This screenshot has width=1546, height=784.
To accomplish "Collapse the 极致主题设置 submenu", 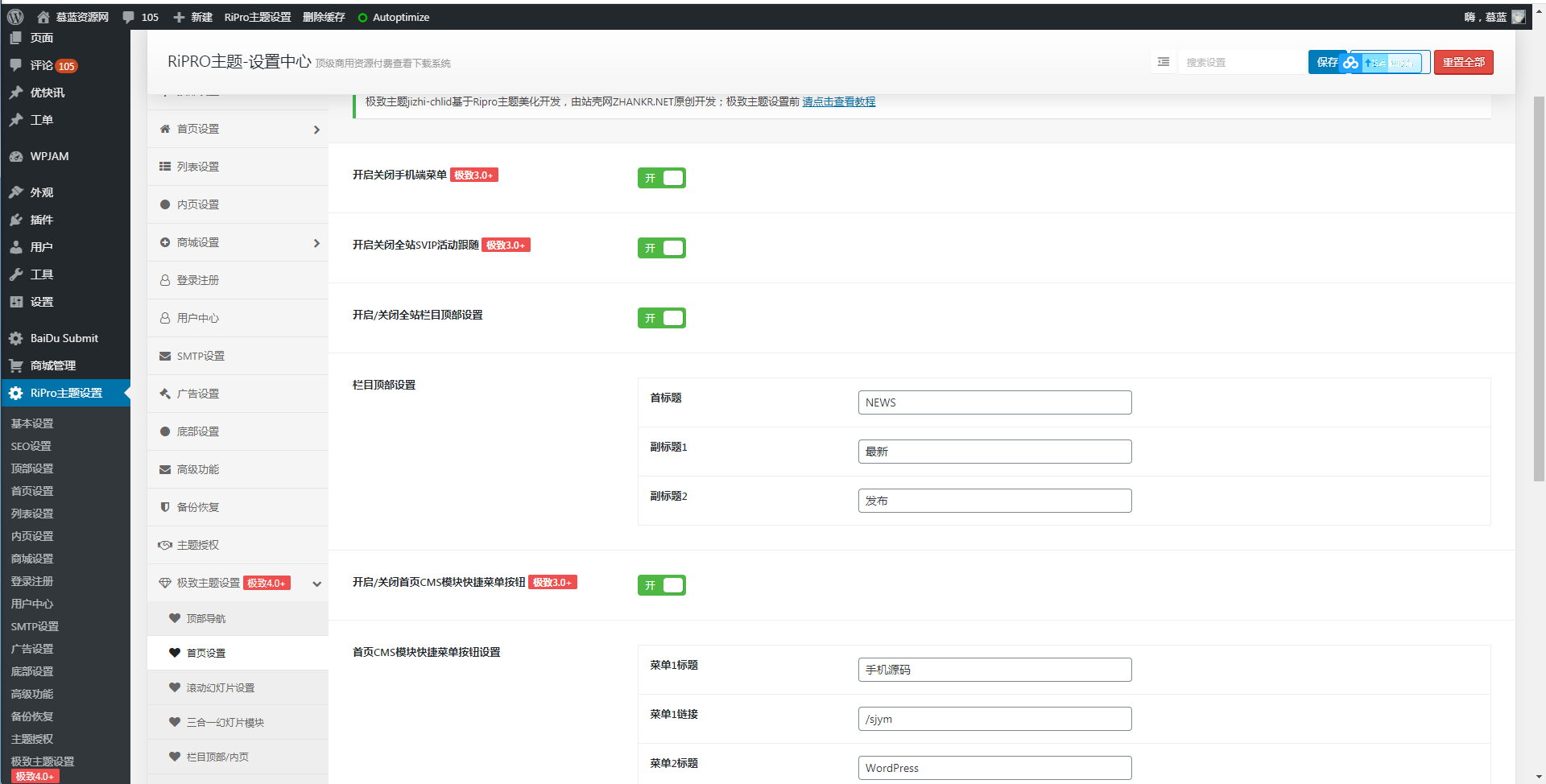I will (x=316, y=584).
